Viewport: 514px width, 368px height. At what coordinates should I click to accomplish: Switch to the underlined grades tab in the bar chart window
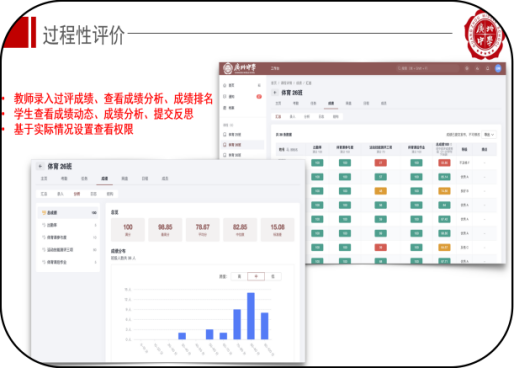coord(104,179)
